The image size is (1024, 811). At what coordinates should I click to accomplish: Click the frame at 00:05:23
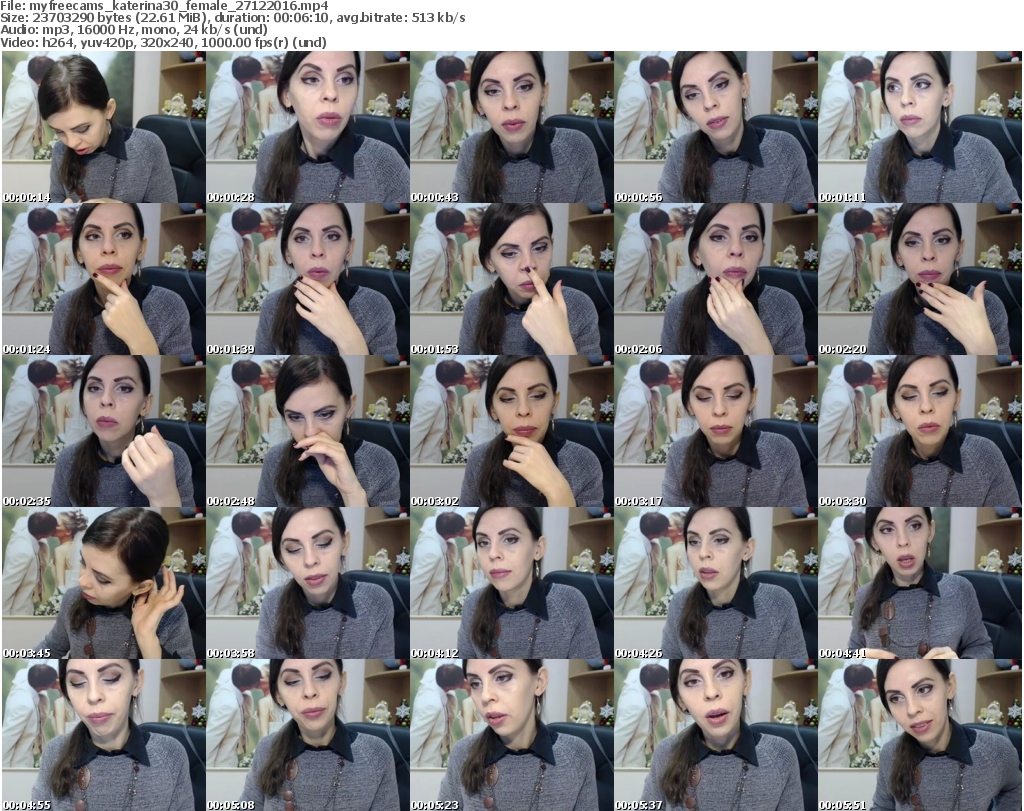coord(511,735)
